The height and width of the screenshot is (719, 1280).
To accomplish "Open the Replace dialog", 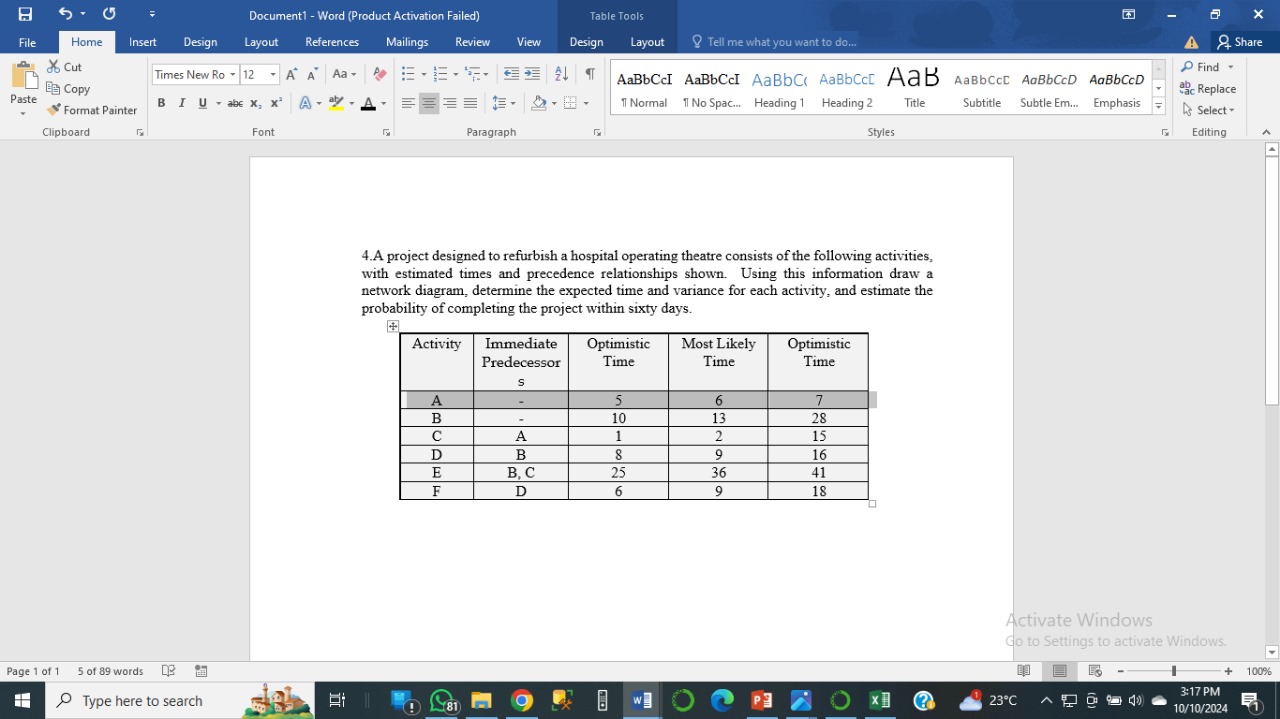I will pos(1209,89).
